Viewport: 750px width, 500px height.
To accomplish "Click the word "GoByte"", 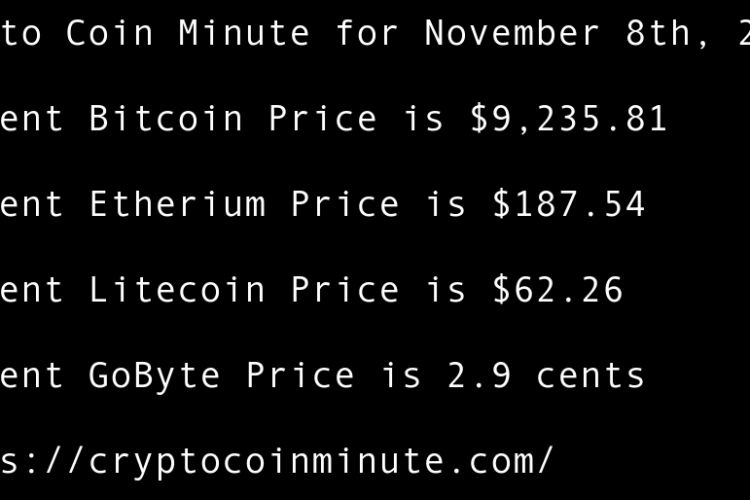I will pyautogui.click(x=155, y=376).
